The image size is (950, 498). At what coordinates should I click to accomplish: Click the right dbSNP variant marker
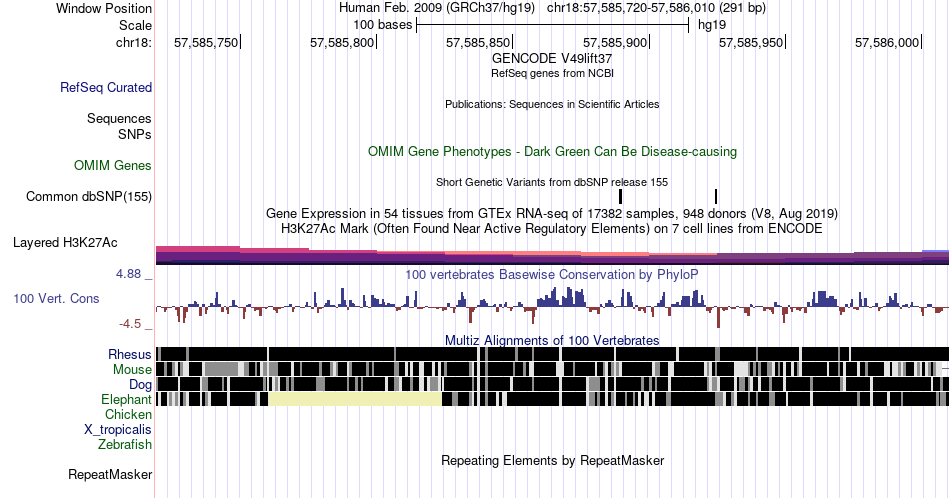click(716, 196)
